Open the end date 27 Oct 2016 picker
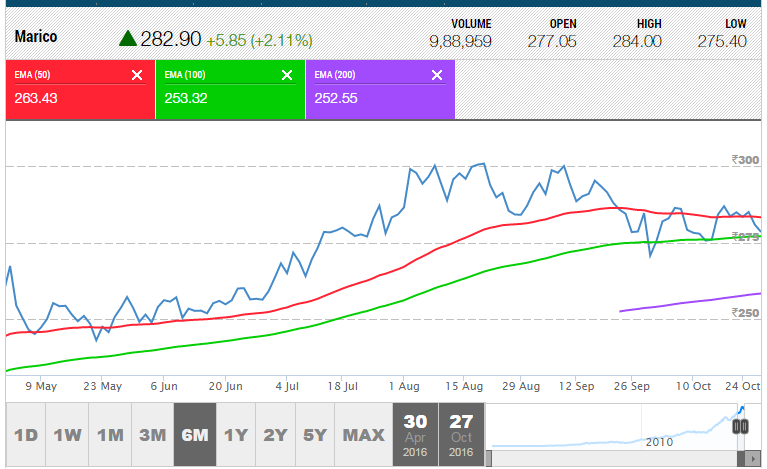The image size is (767, 469). coord(461,435)
